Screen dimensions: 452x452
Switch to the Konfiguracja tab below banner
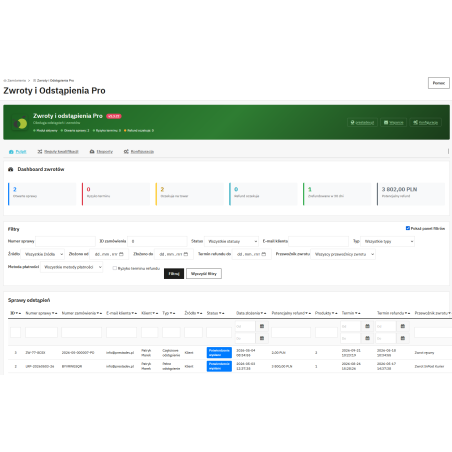pyautogui.click(x=139, y=152)
